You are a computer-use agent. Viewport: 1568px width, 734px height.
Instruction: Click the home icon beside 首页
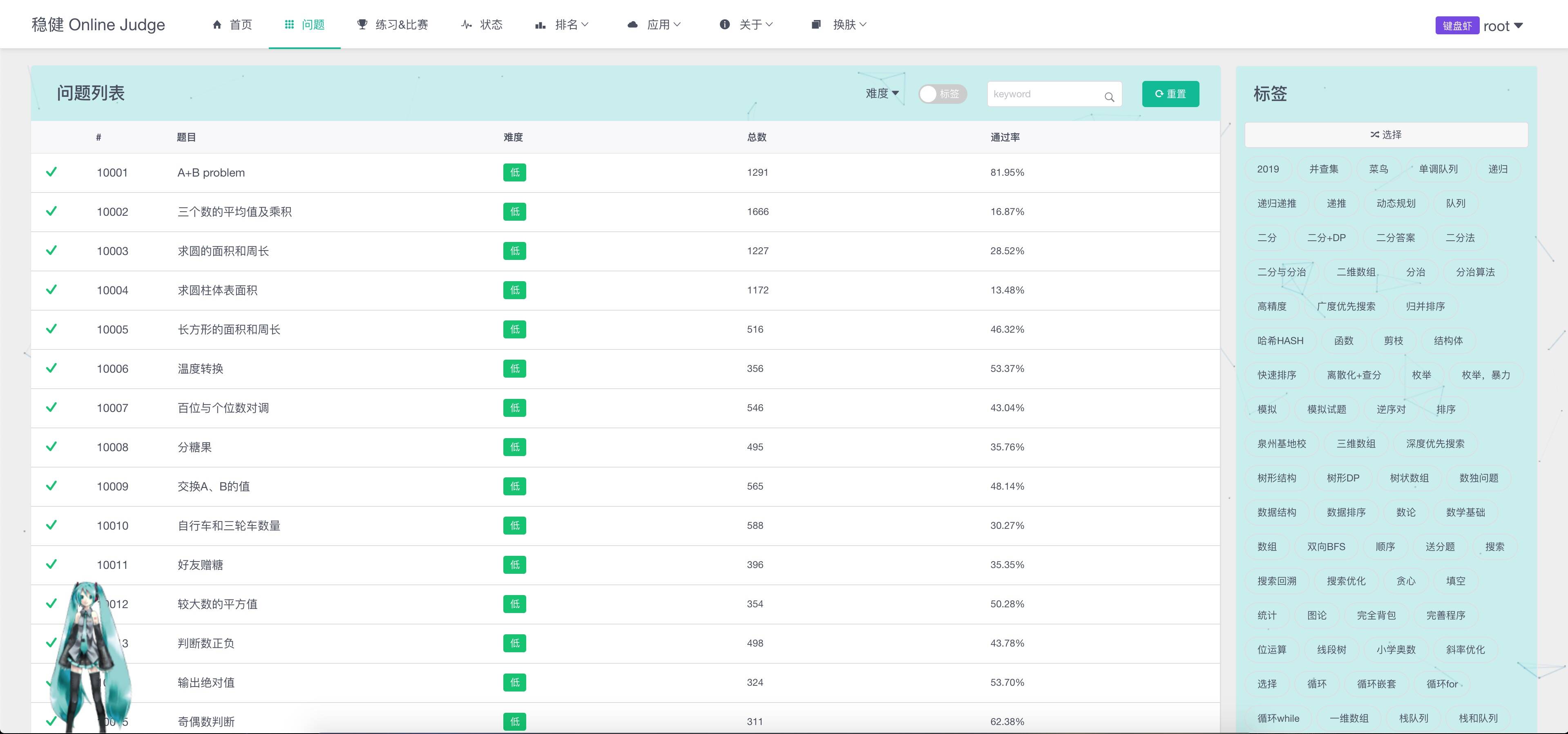pos(217,25)
